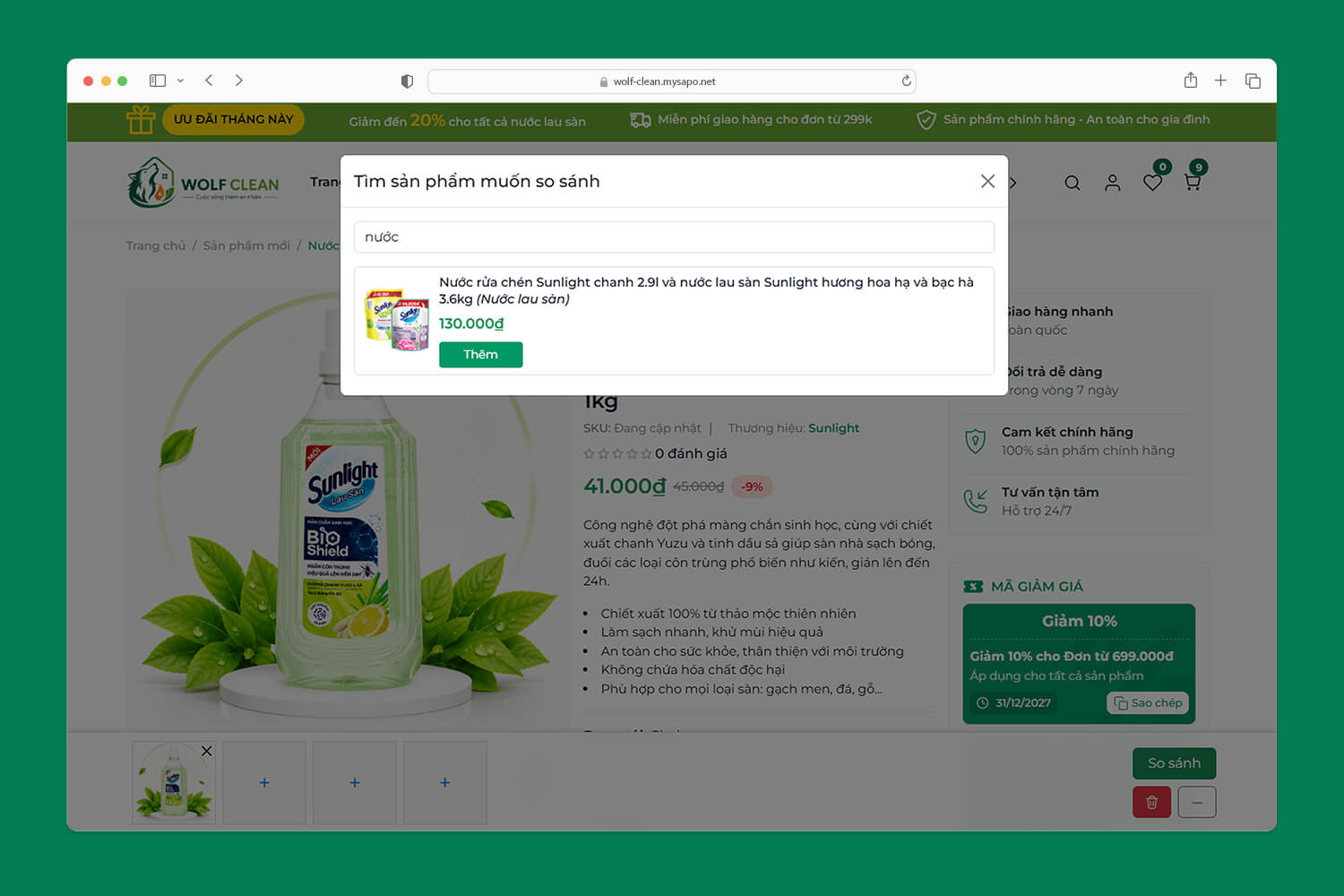Open the privacy shield report icon
This screenshot has height=896, width=1344.
point(407,82)
